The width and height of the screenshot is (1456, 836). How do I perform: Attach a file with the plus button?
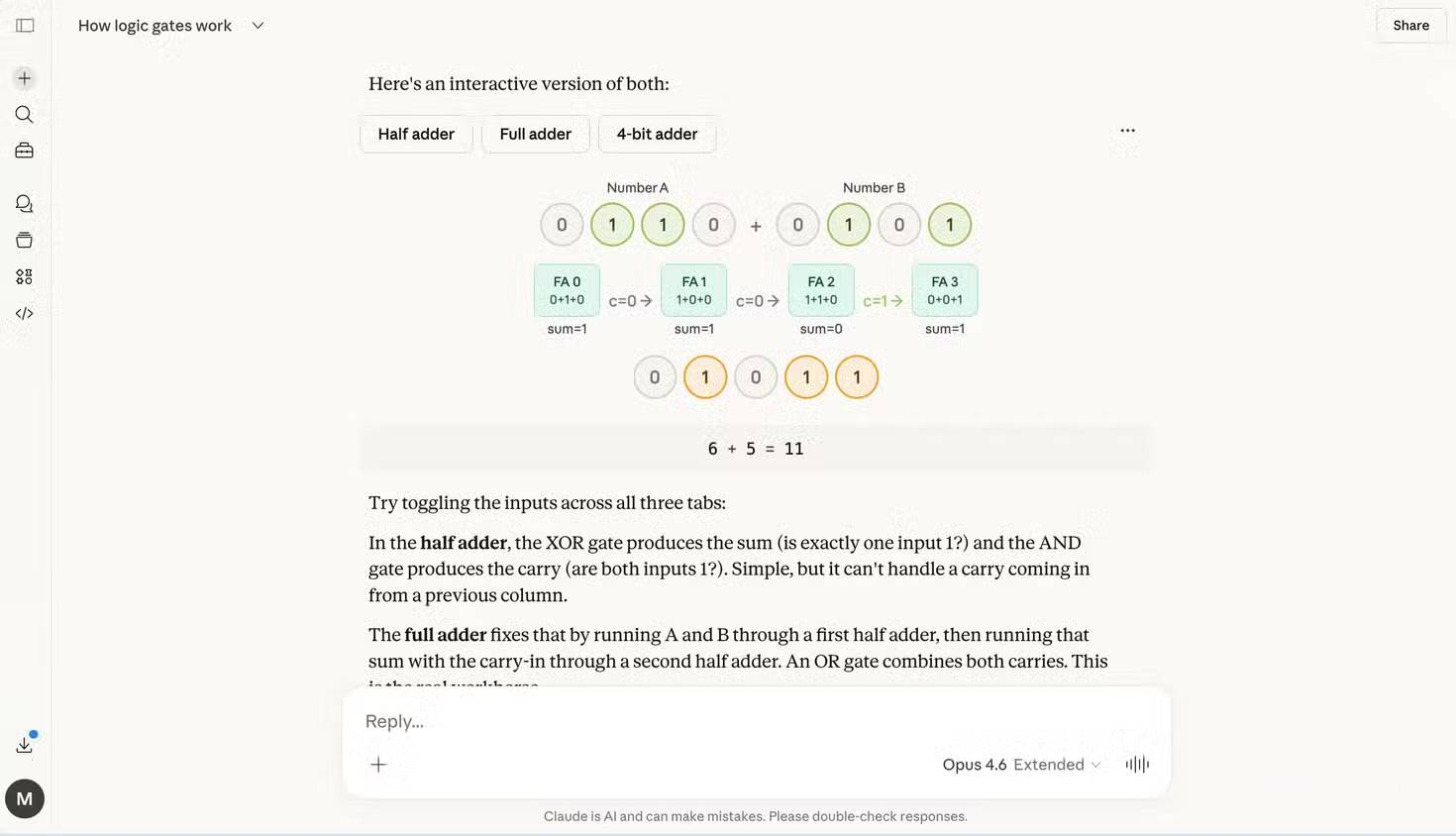377,764
